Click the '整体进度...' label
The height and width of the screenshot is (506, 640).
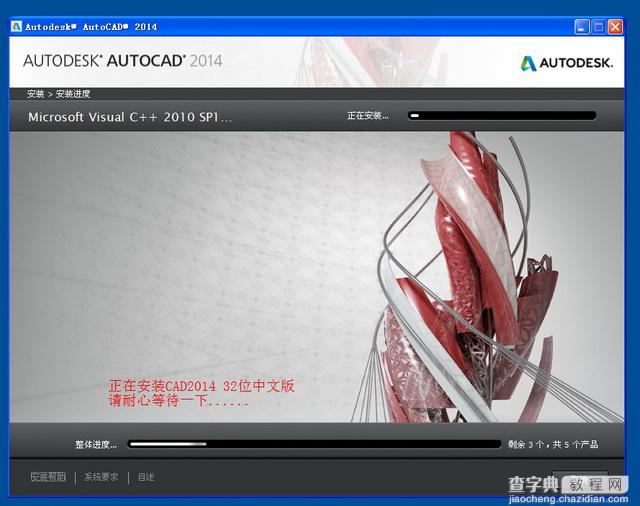[x=96, y=444]
